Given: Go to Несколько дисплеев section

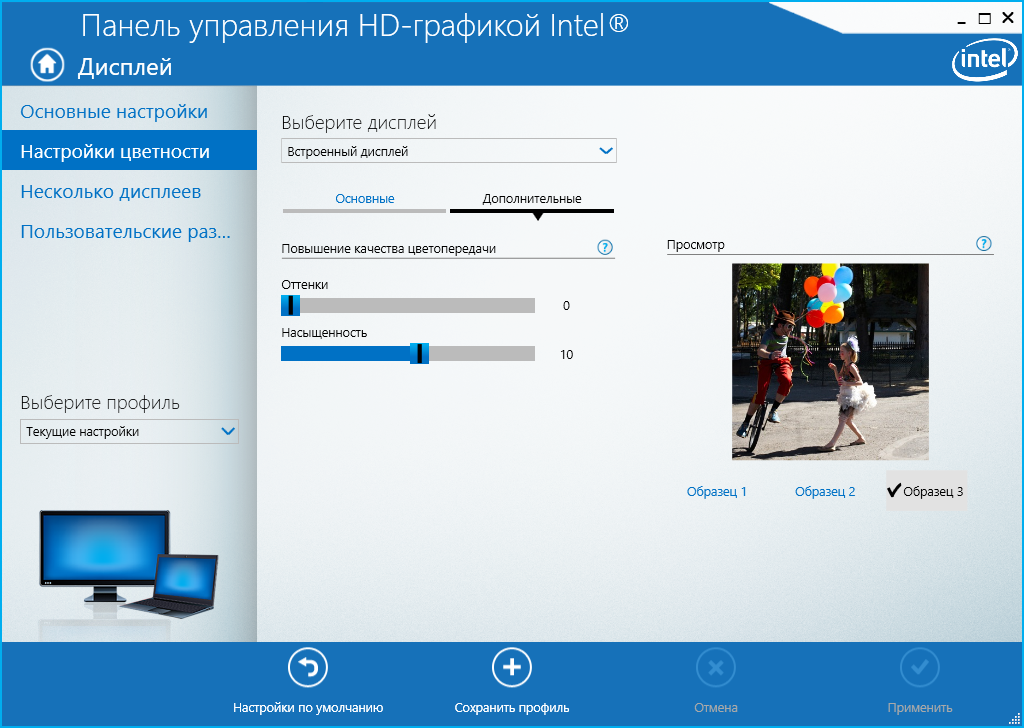Looking at the screenshot, I should pos(111,191).
